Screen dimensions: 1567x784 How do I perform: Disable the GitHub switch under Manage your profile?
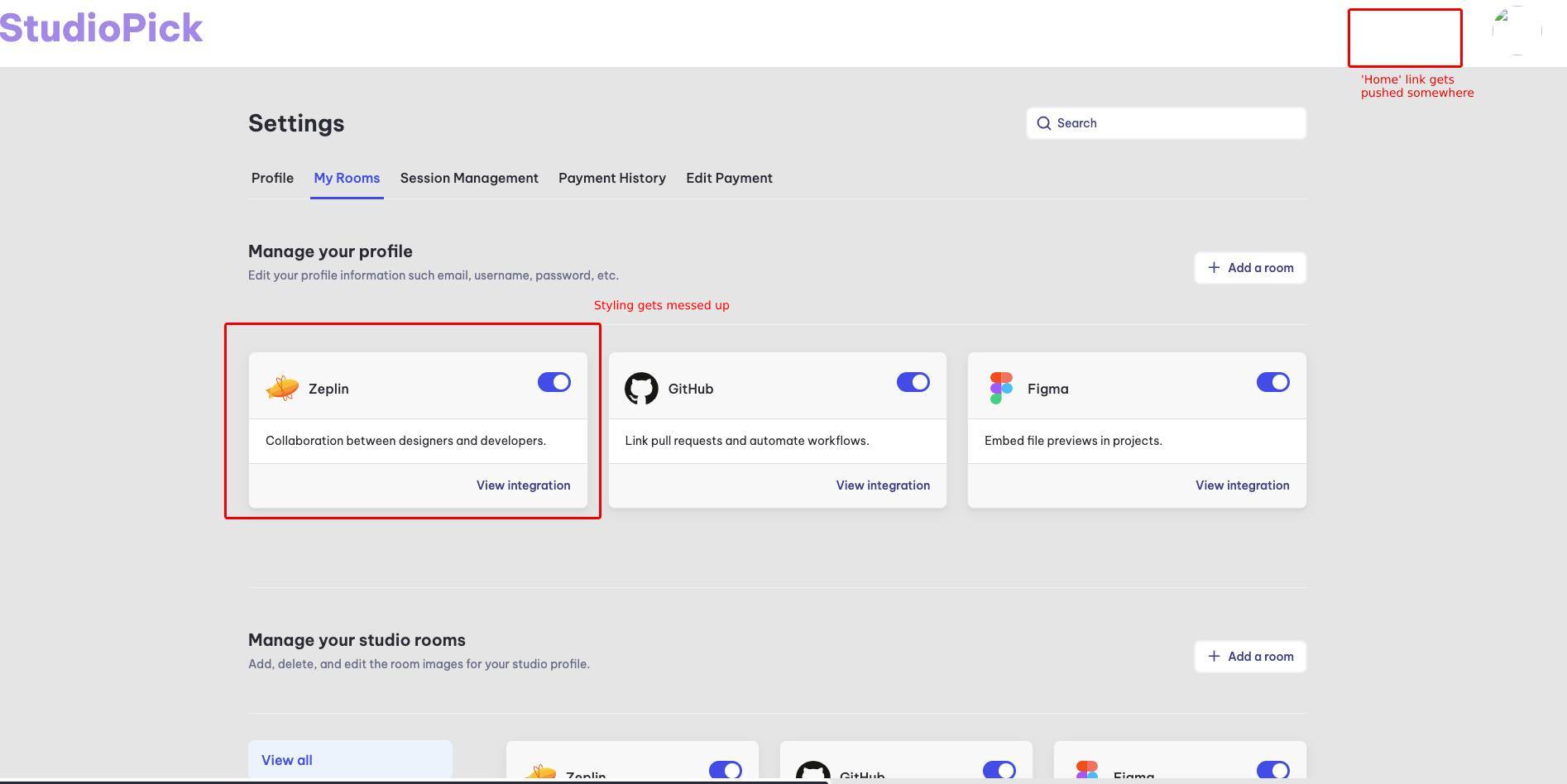tap(913, 382)
